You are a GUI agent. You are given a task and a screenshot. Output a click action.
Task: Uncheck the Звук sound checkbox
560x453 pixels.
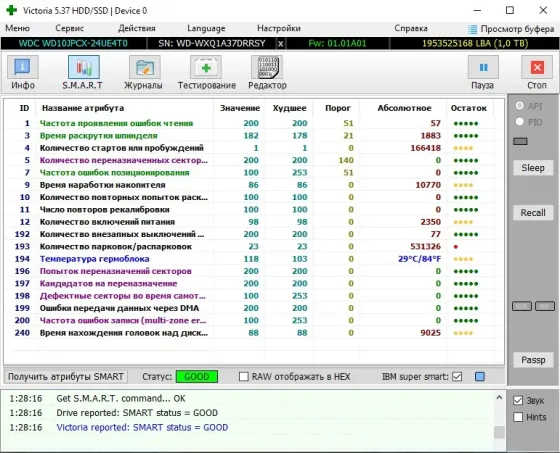(x=518, y=400)
